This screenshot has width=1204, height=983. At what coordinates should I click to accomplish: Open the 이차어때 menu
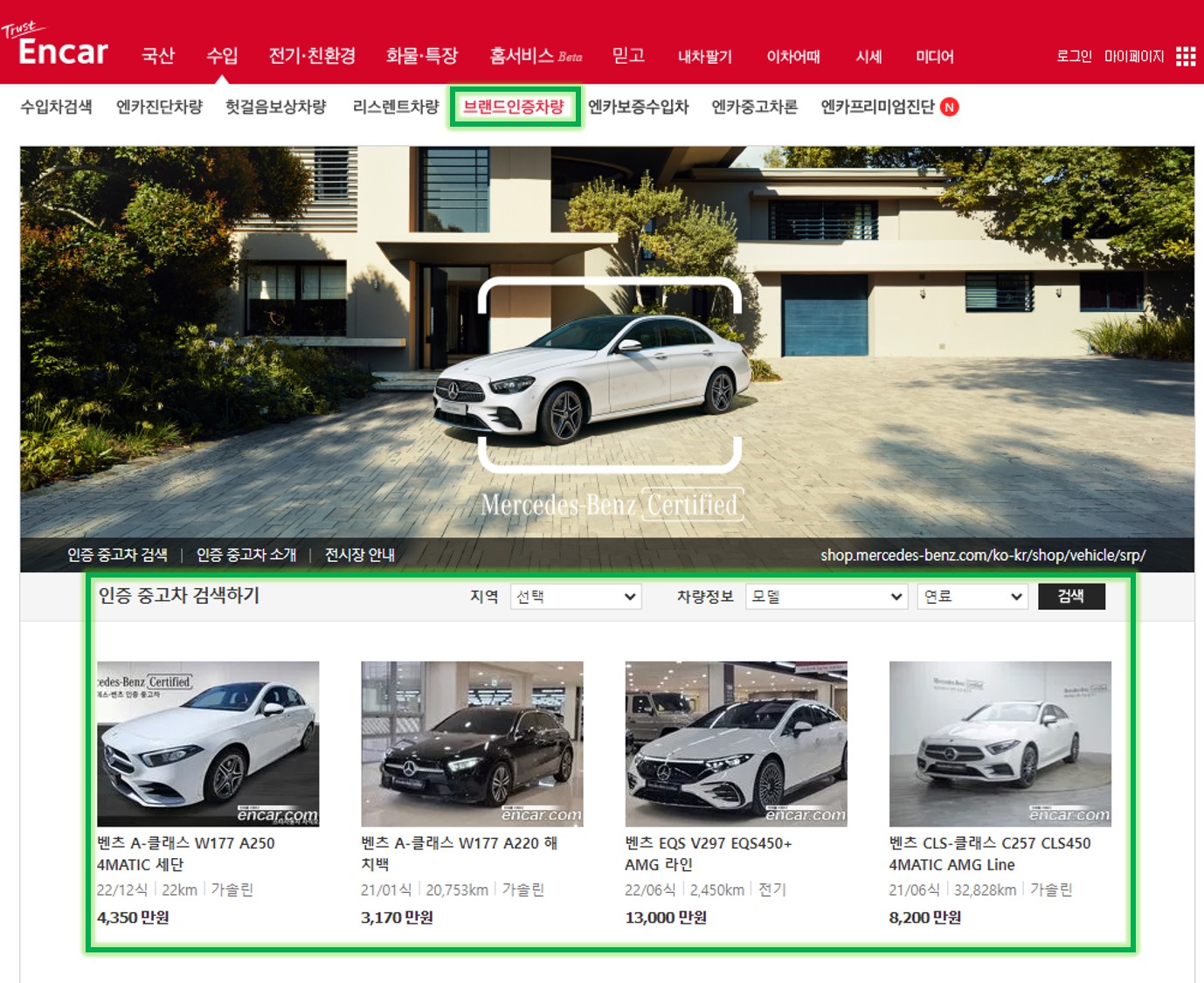click(x=793, y=57)
